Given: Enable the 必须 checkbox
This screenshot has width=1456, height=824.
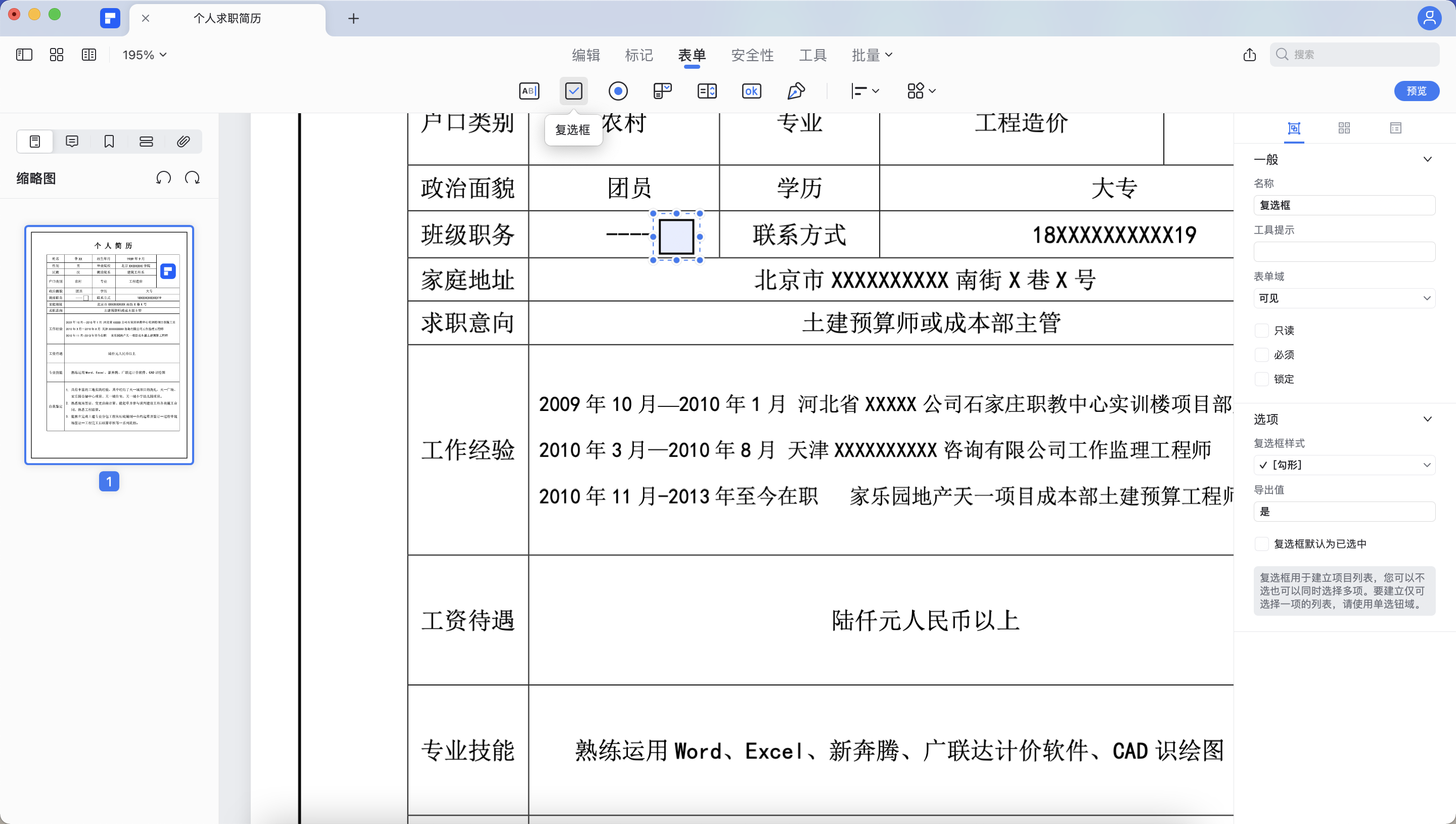Looking at the screenshot, I should [x=1262, y=354].
